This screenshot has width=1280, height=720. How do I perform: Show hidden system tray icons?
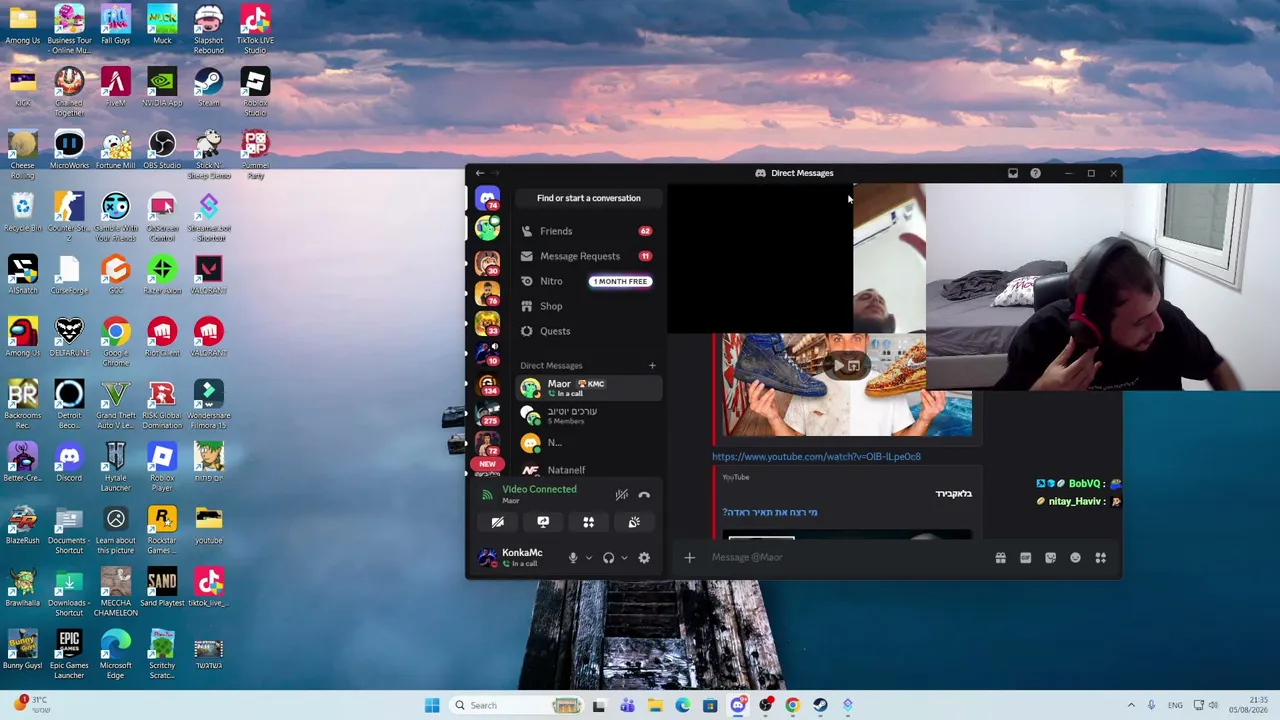(x=1131, y=705)
